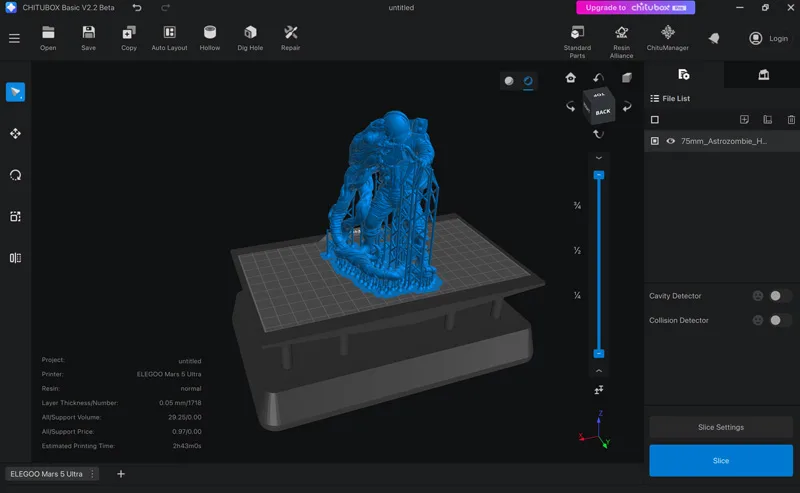This screenshot has width=800, height=493.
Task: Toggle perspective cube view icon
Action: point(627,78)
